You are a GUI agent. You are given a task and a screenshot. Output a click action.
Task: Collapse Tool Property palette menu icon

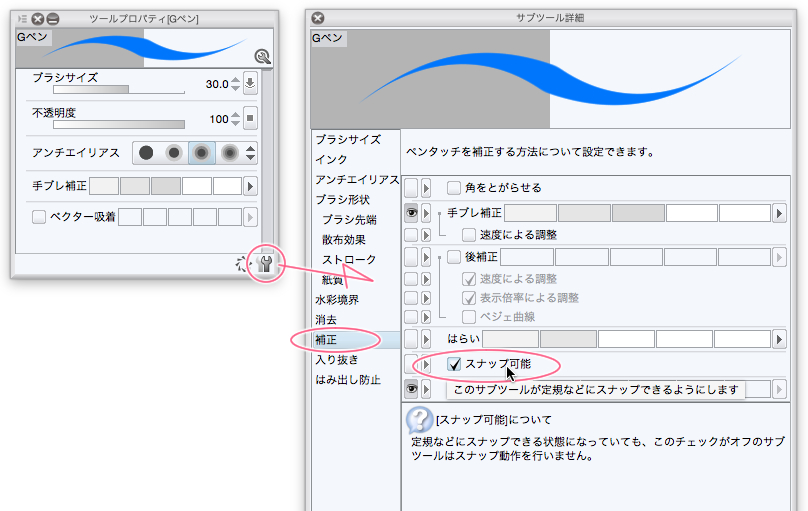coord(22,19)
